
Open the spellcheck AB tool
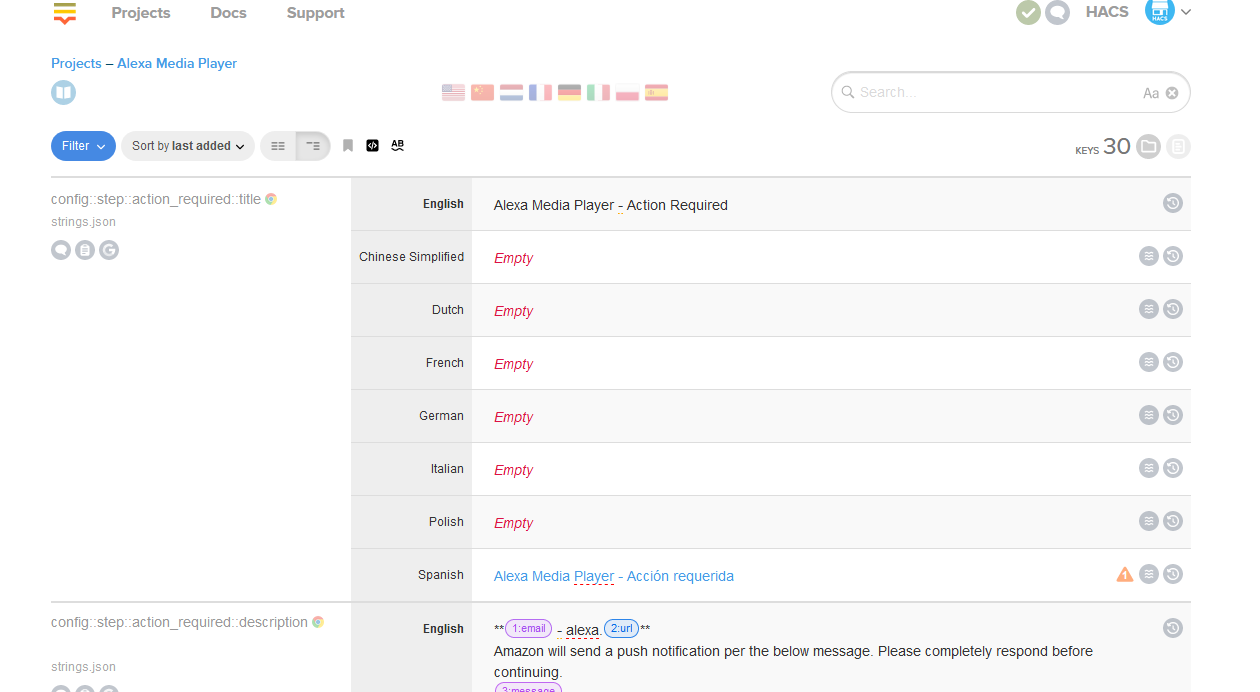[397, 145]
